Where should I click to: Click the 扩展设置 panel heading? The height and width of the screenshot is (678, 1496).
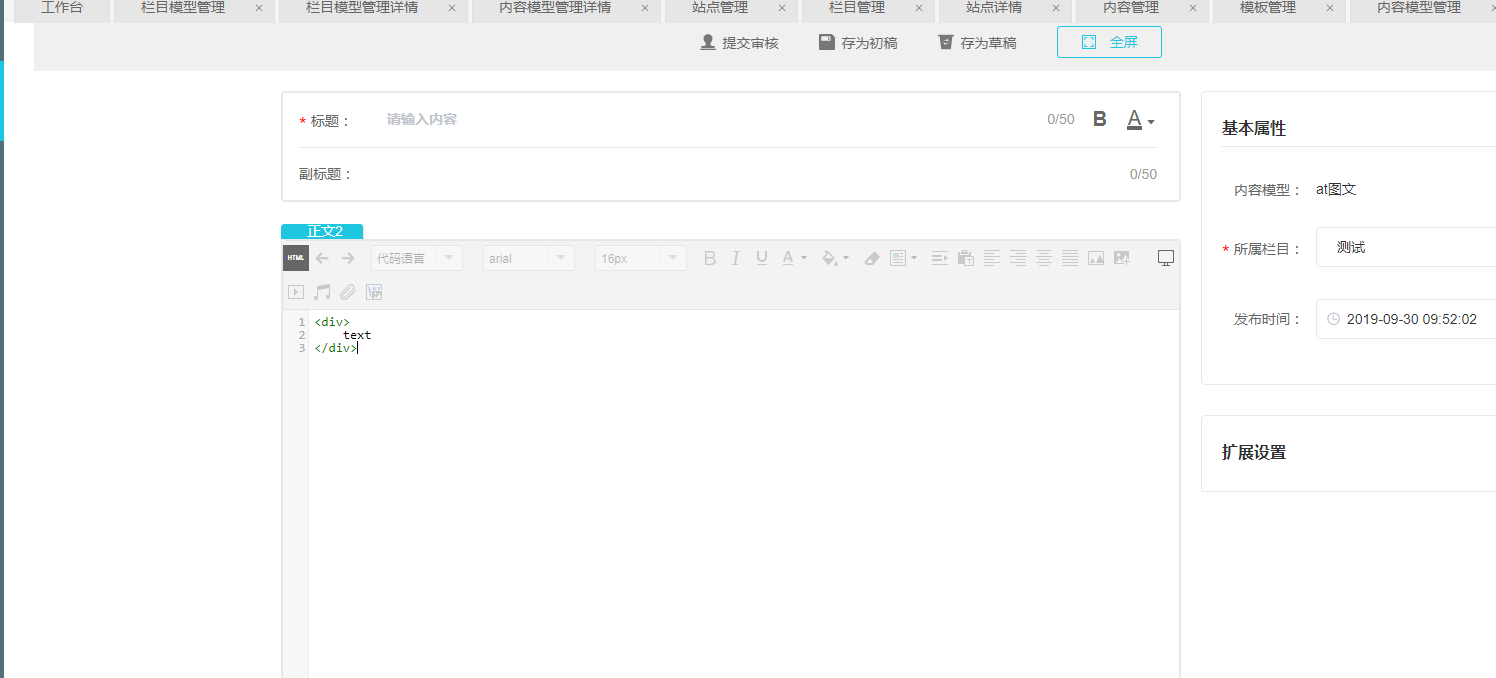coord(1254,452)
